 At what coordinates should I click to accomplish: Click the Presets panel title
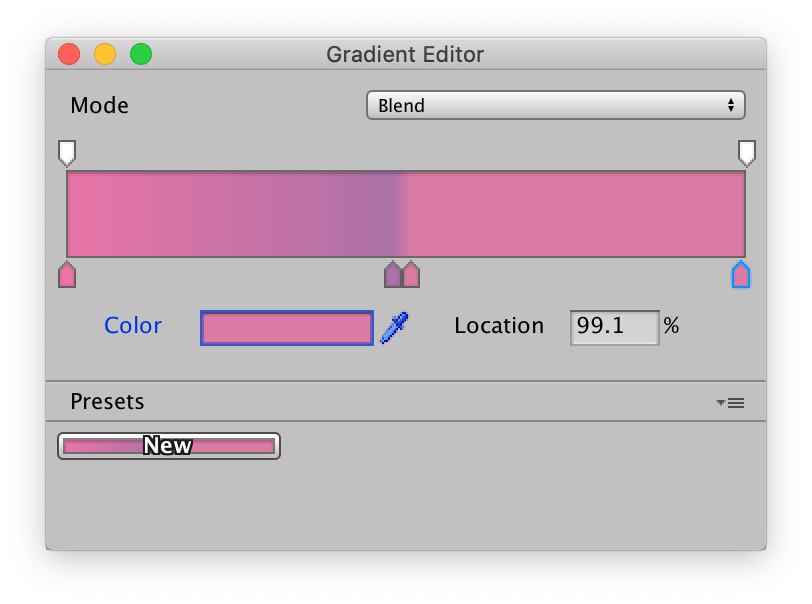[x=108, y=401]
